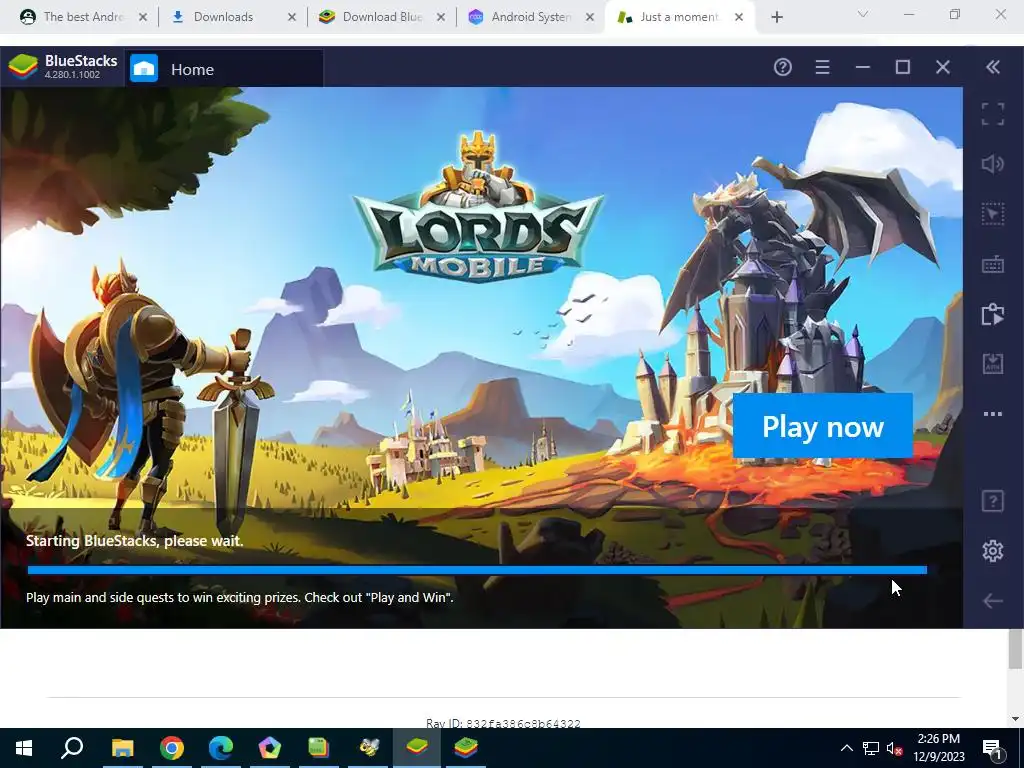Click the Lords Mobile logo
This screenshot has height=768, width=1024.
pyautogui.click(x=479, y=208)
